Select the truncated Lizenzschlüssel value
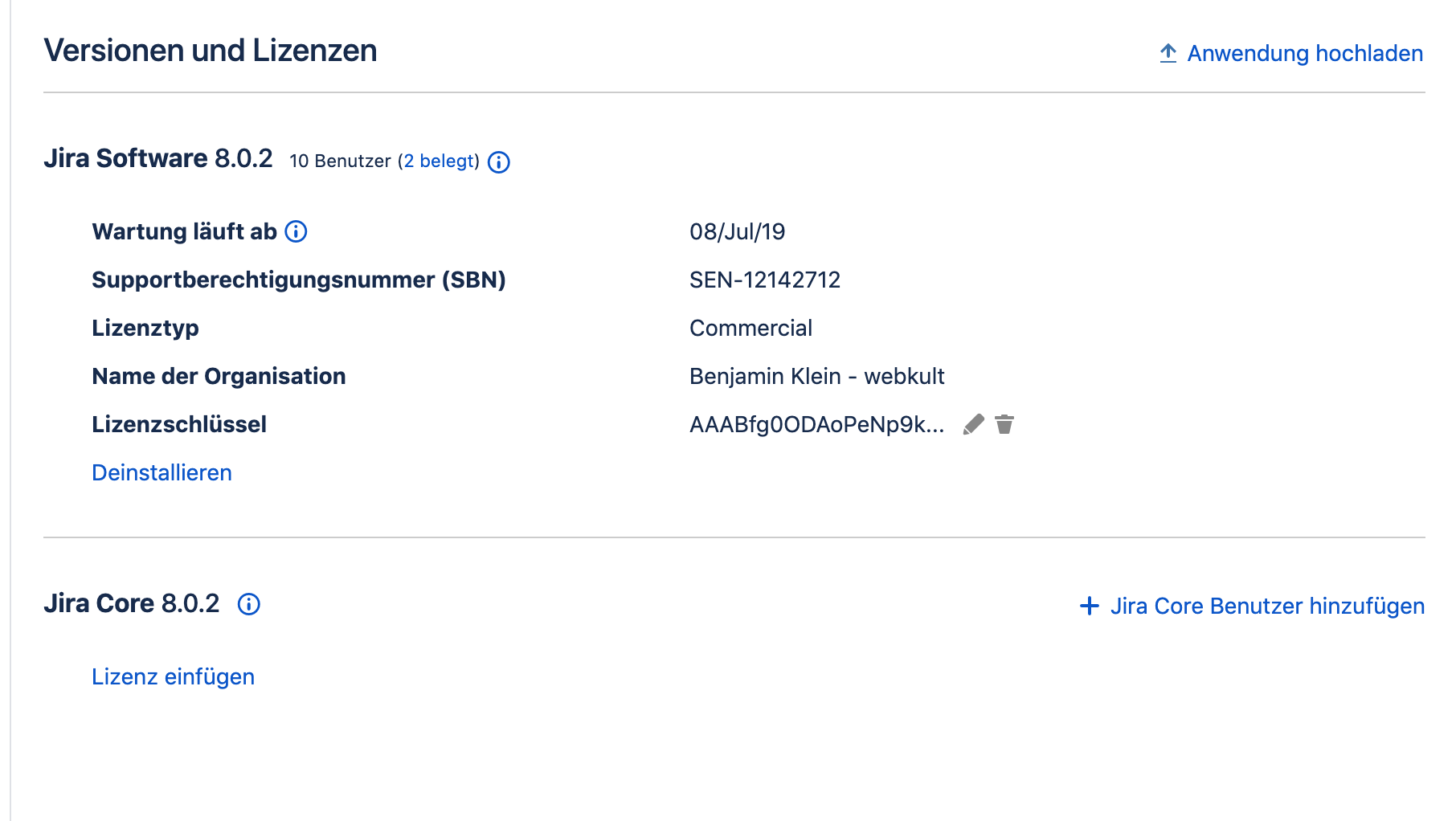The width and height of the screenshot is (1456, 821). click(x=817, y=424)
